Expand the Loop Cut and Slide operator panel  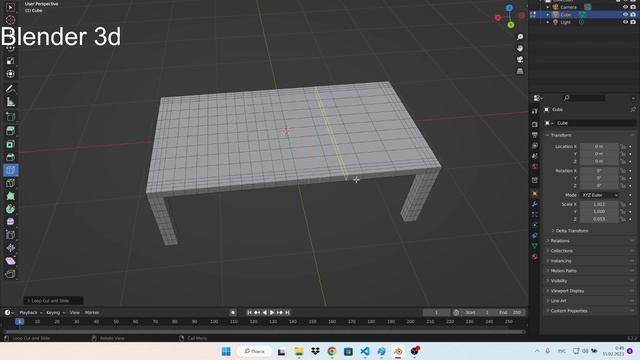click(53, 301)
